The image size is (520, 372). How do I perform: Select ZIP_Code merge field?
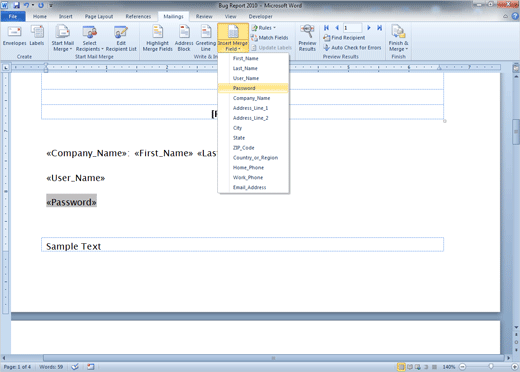click(x=253, y=148)
